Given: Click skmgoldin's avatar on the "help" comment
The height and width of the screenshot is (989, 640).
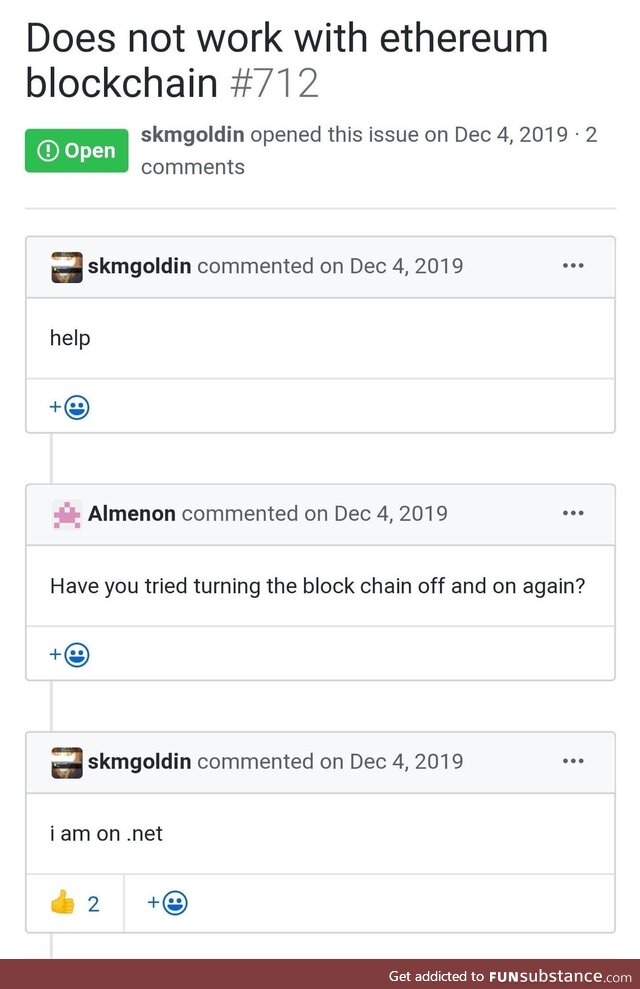Looking at the screenshot, I should point(67,267).
